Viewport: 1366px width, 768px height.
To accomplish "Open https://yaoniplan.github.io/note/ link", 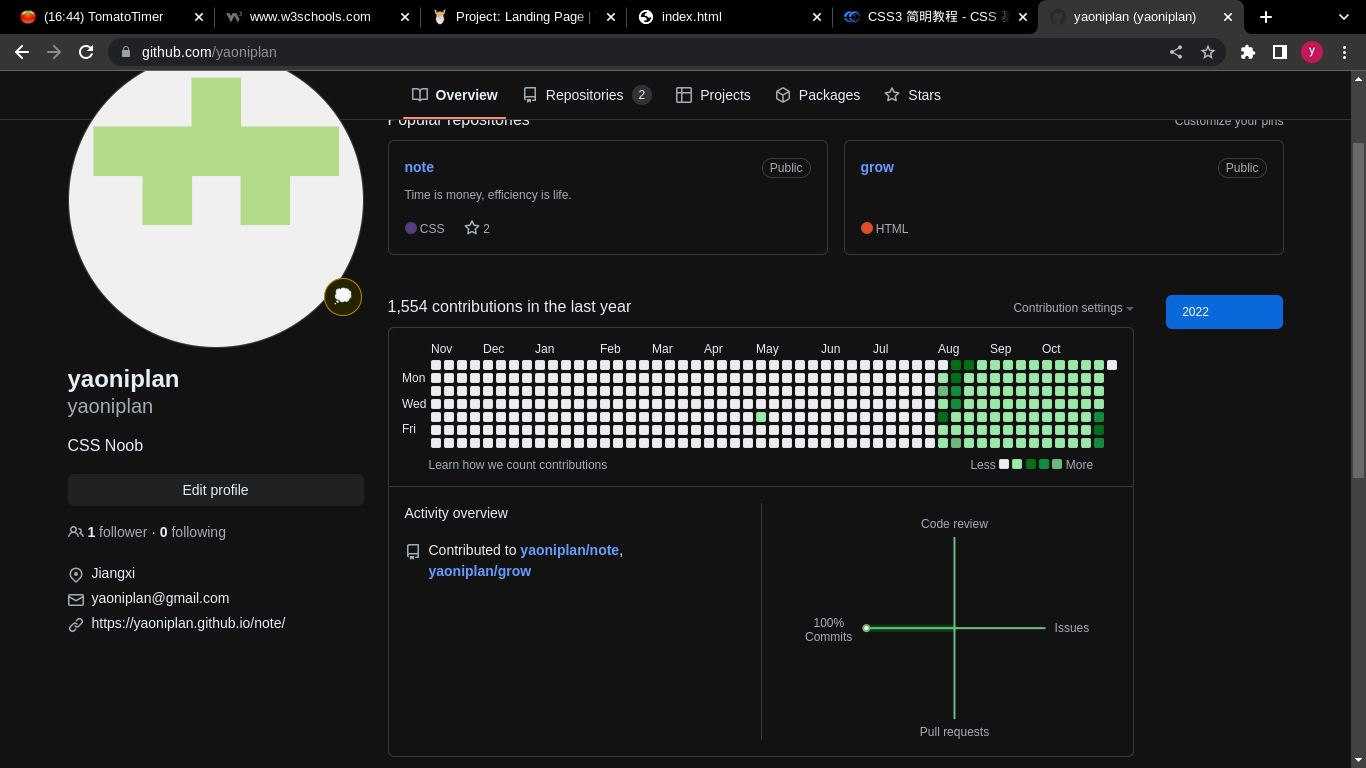I will click(x=188, y=623).
